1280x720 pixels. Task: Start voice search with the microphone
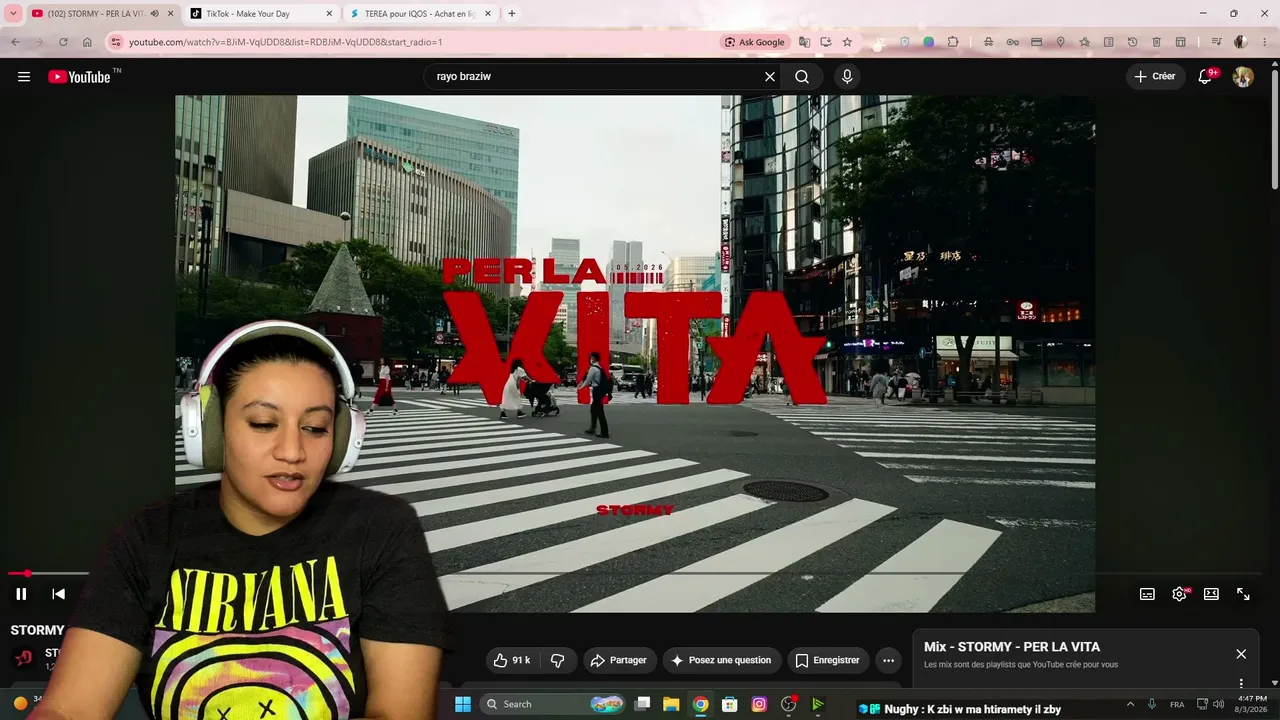[848, 77]
